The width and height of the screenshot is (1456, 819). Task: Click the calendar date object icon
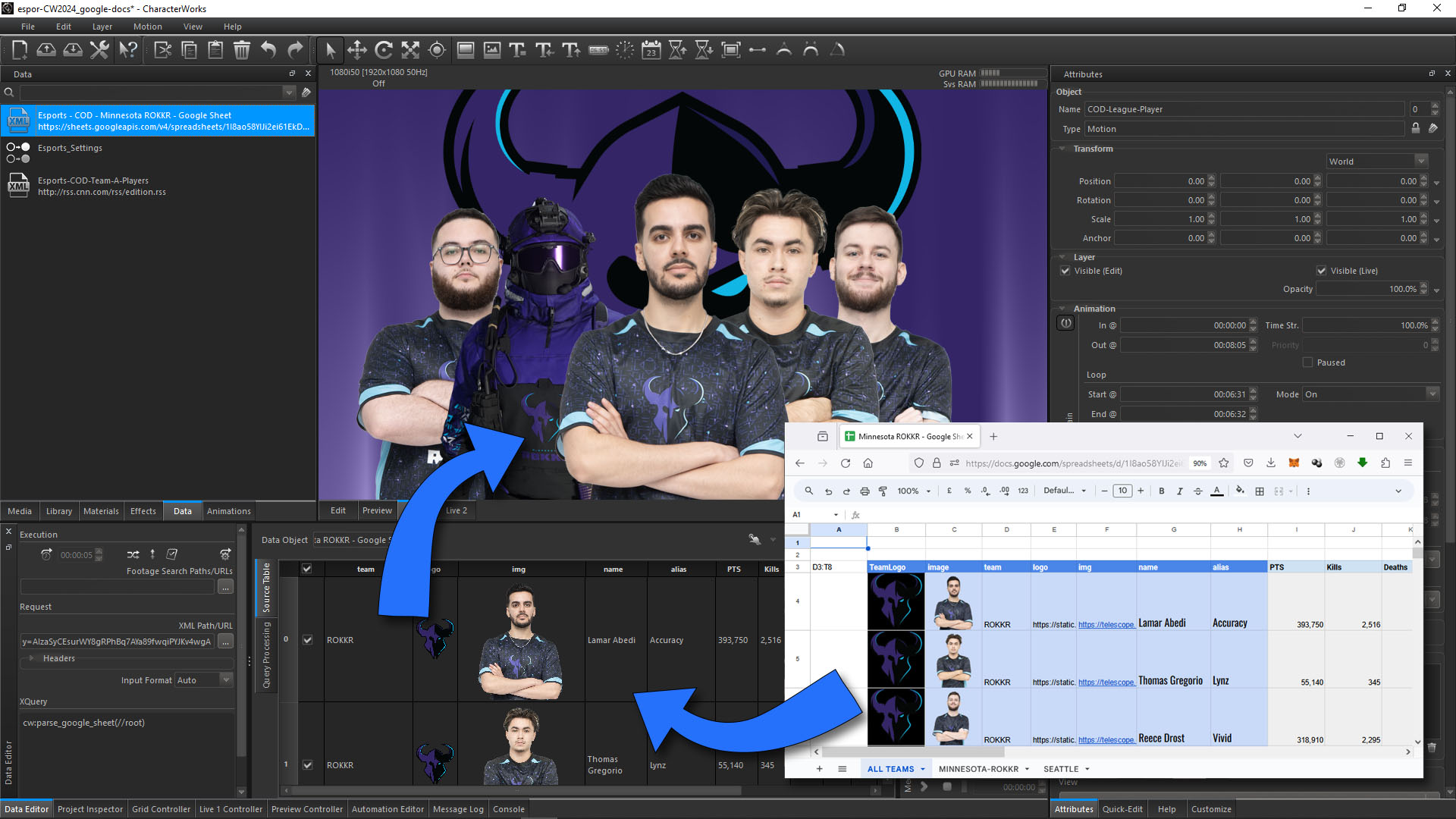(651, 50)
